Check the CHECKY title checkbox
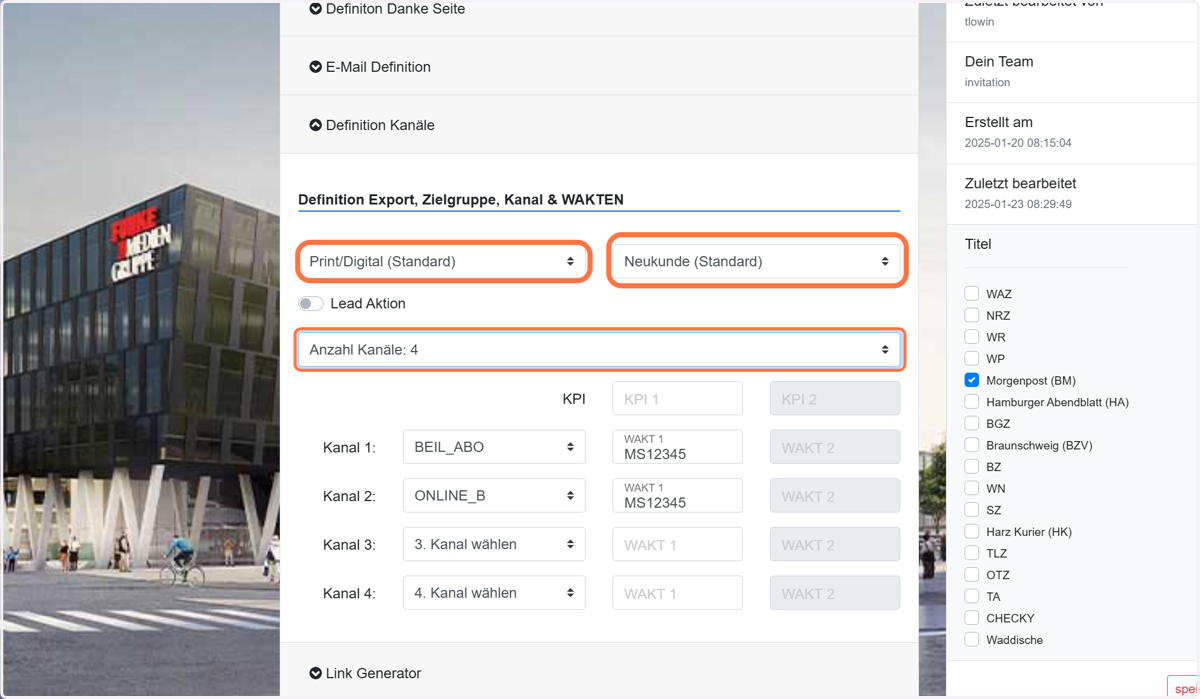1200x699 pixels. (x=972, y=618)
